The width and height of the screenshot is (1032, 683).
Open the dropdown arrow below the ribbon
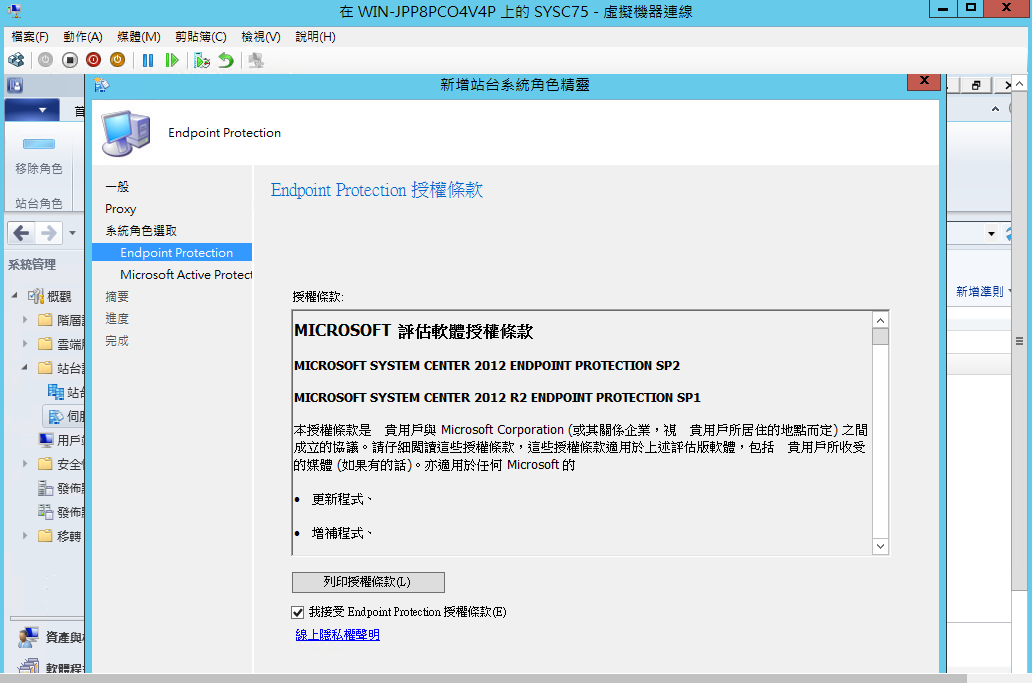click(991, 234)
